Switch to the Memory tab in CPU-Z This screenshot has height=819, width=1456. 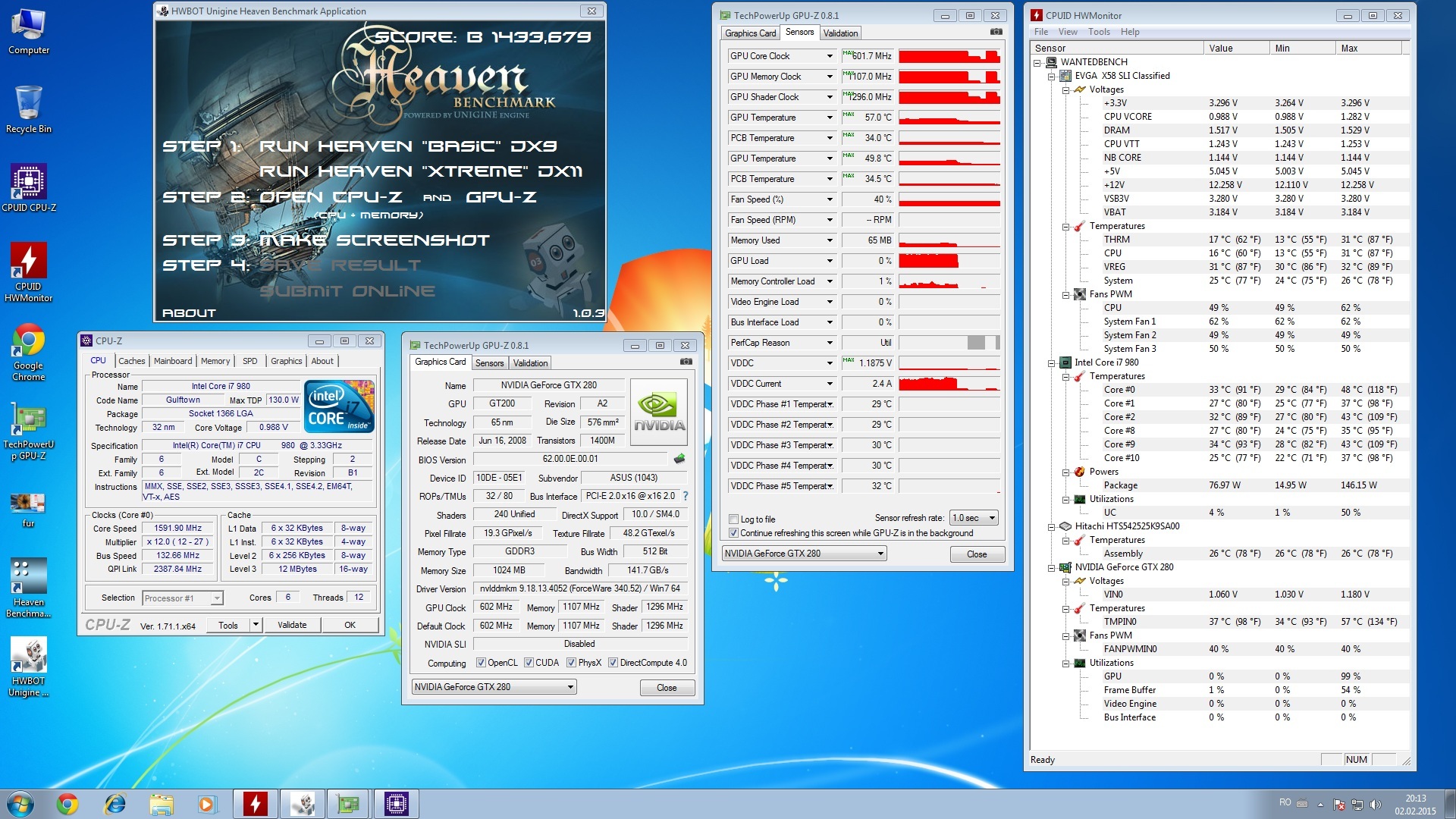click(215, 361)
